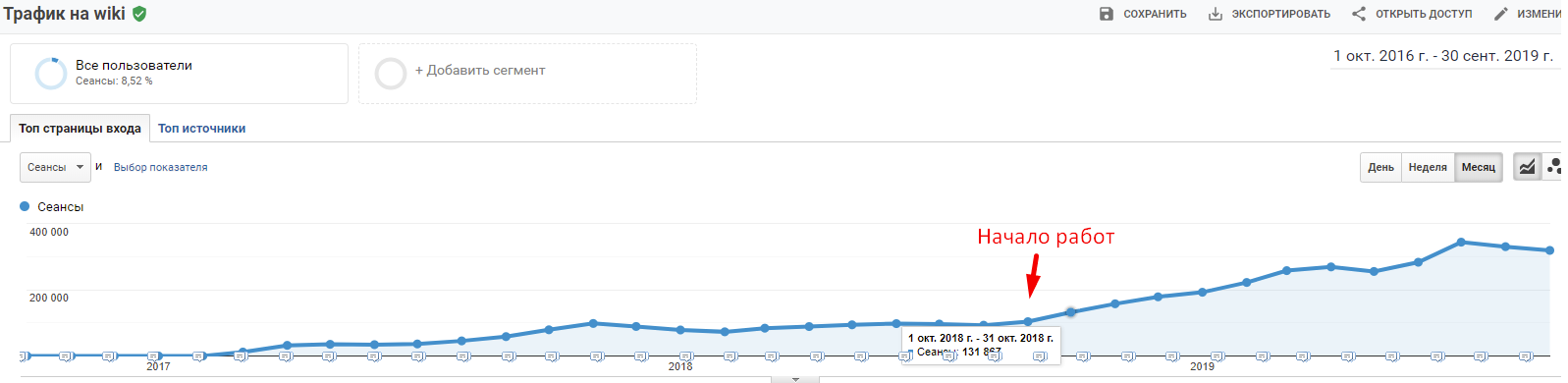Viewport: 1568px width, 383px height.
Task: Set chart granularity to Неделя
Action: pos(1428,167)
